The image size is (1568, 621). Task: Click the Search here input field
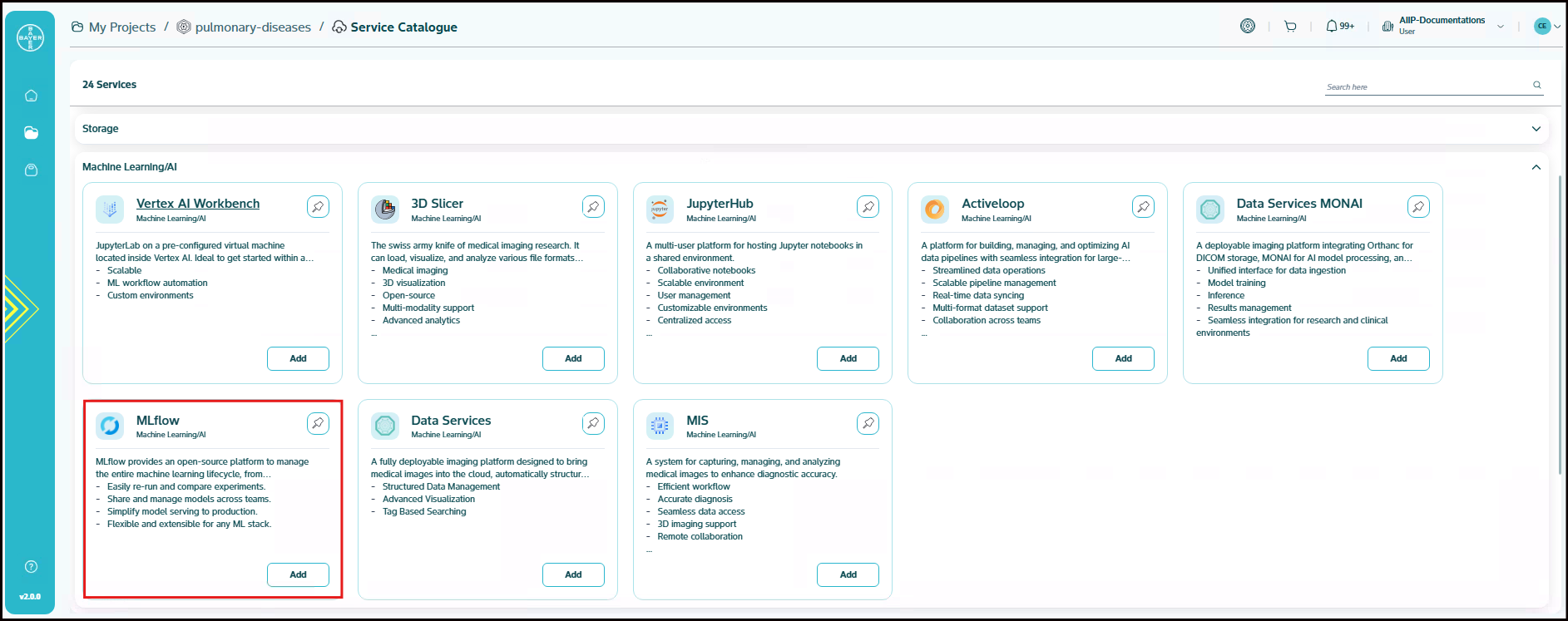(x=1427, y=86)
